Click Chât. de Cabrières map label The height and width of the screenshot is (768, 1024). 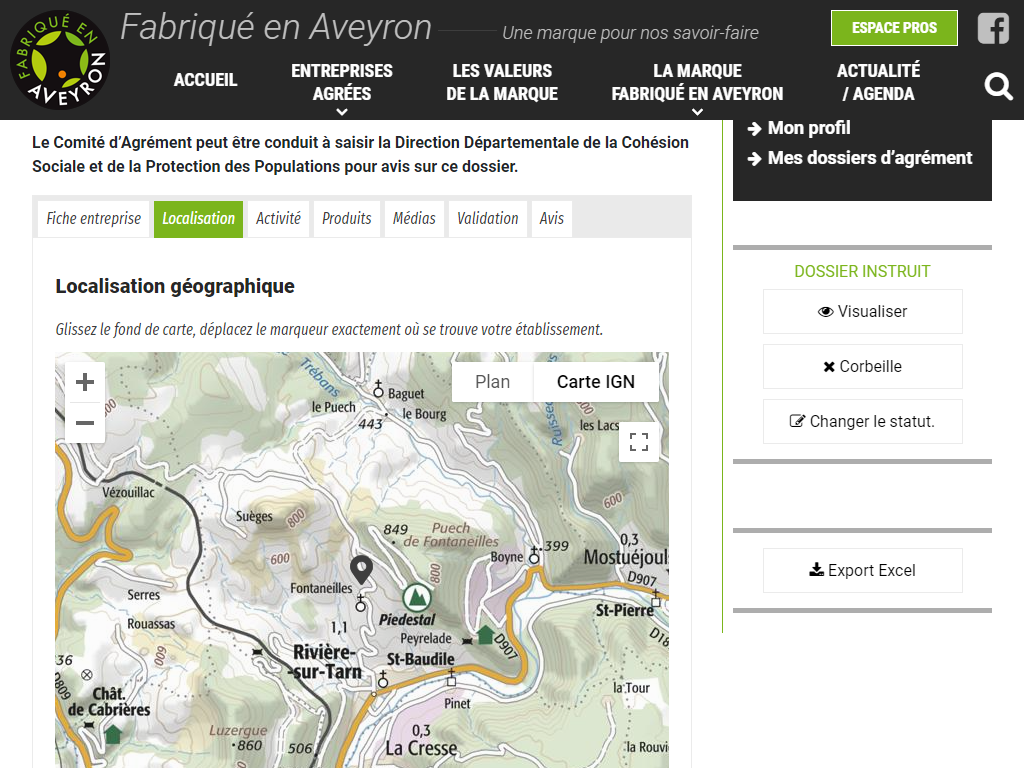coord(109,702)
